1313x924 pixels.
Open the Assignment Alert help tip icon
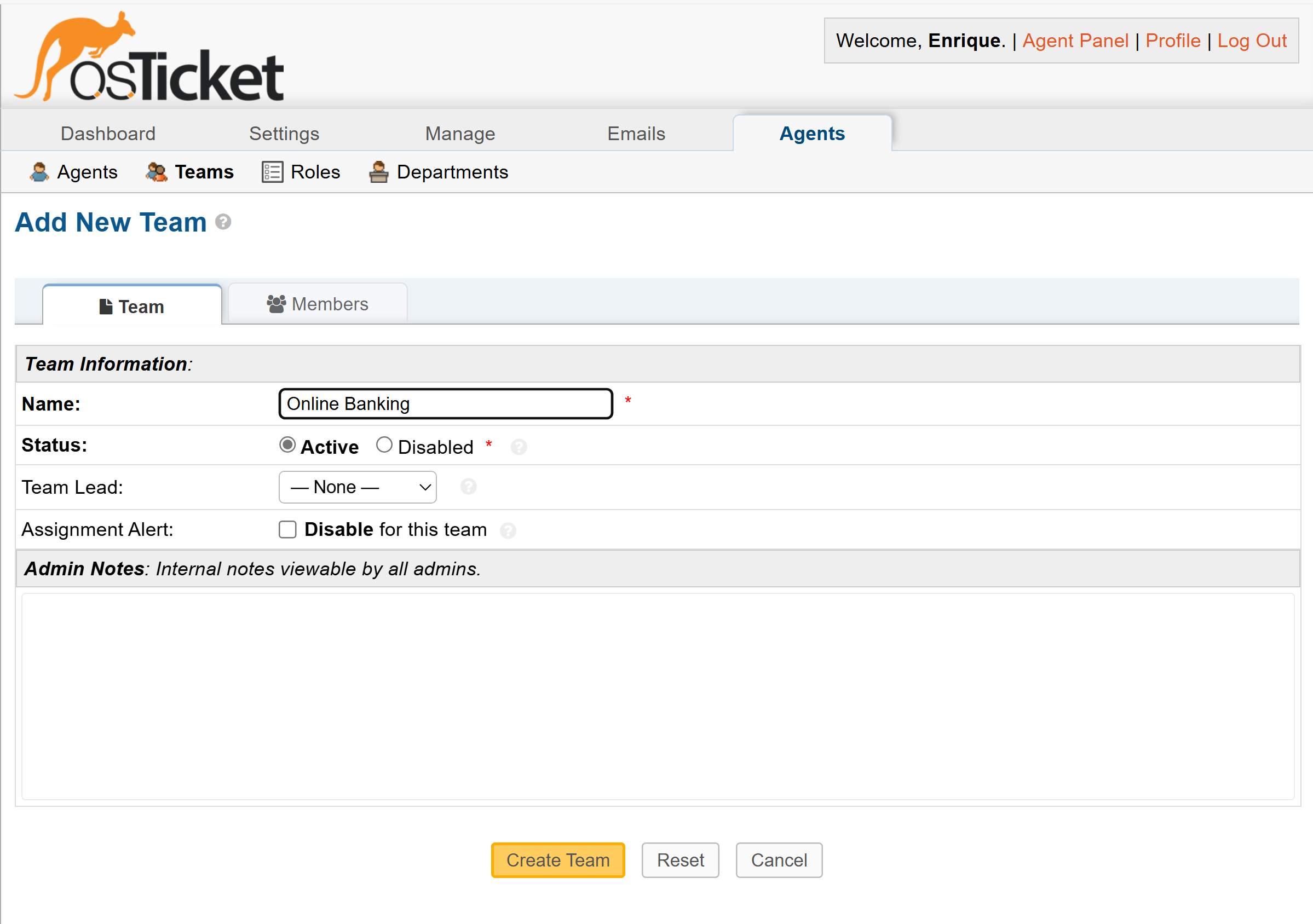coord(508,530)
